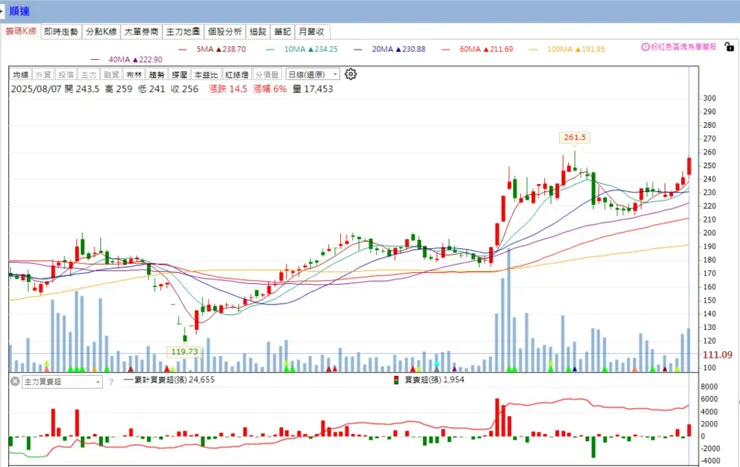Click the 119.73 low price label
Image resolution: width=740 pixels, height=467 pixels.
185,351
